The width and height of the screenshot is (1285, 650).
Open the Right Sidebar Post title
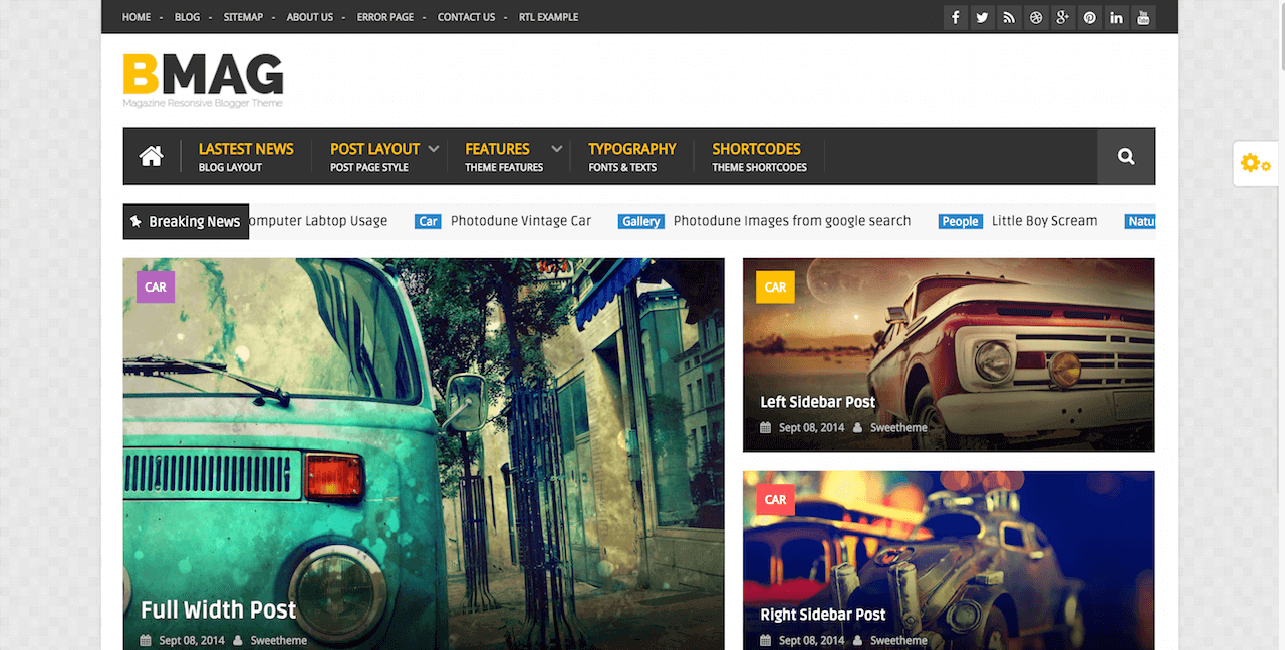tap(823, 615)
